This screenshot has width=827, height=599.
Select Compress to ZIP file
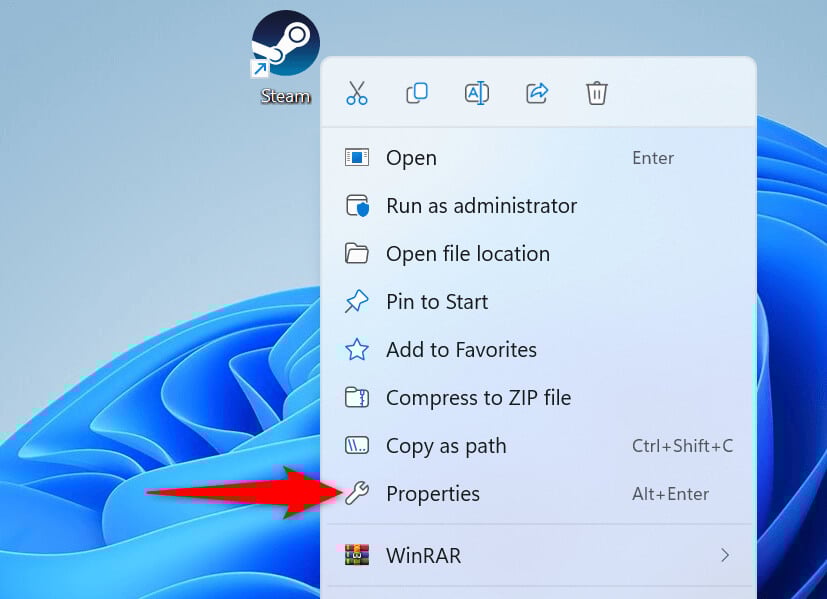click(x=538, y=398)
